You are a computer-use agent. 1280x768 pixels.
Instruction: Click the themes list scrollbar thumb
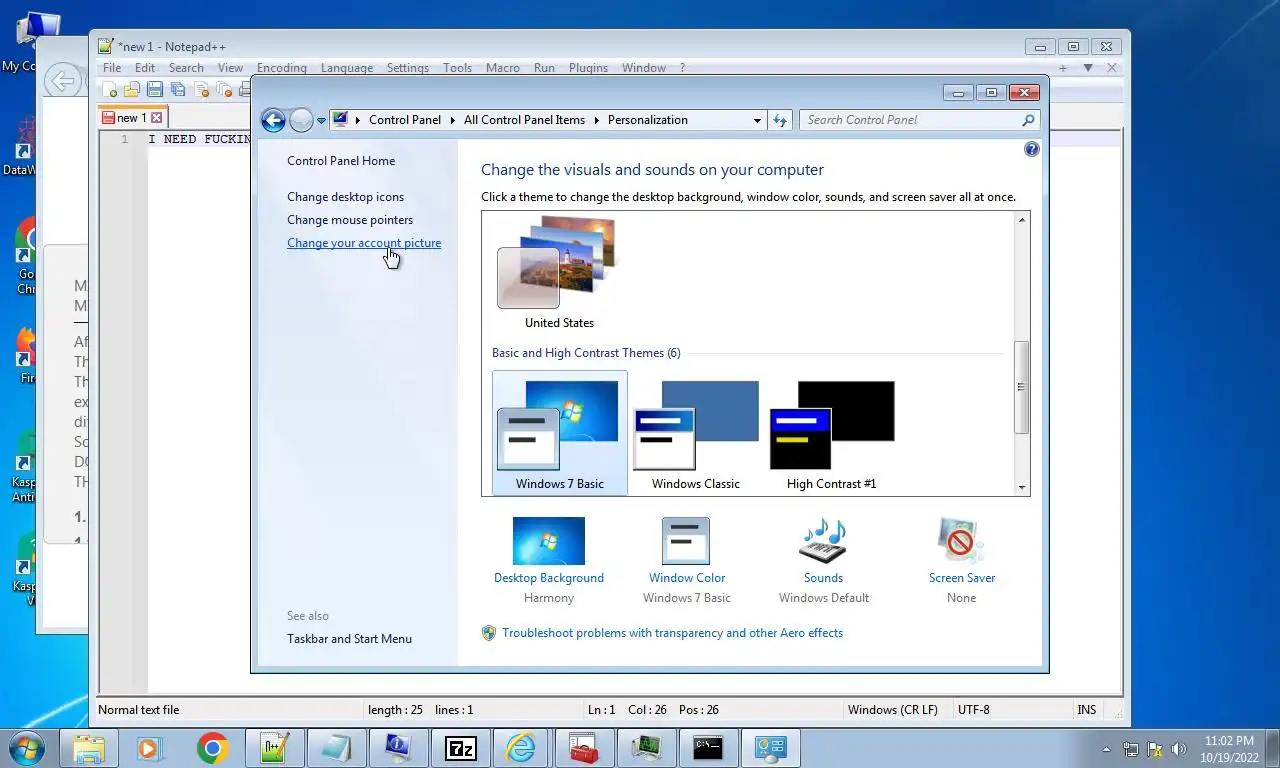pyautogui.click(x=1021, y=387)
